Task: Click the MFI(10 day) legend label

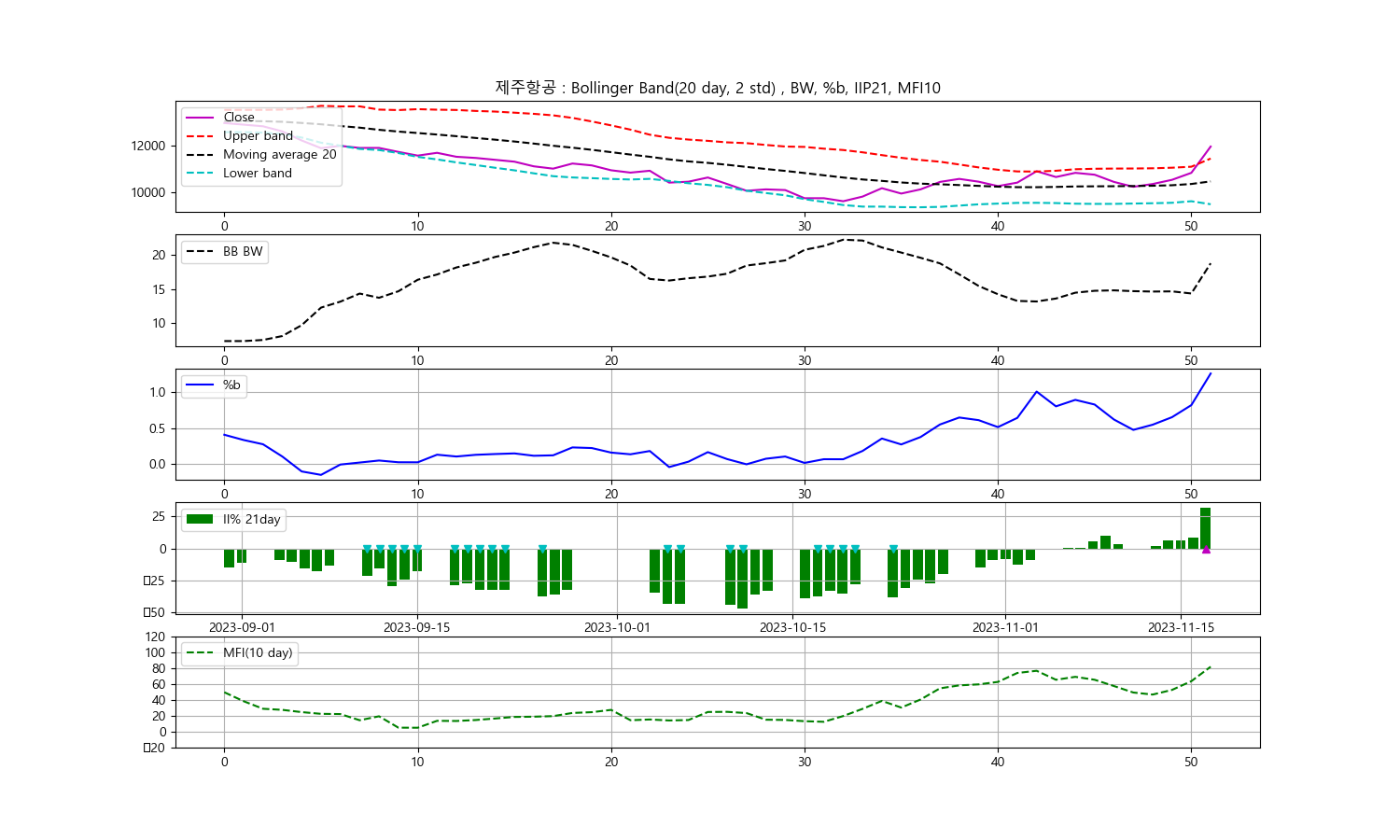Action: [x=258, y=653]
